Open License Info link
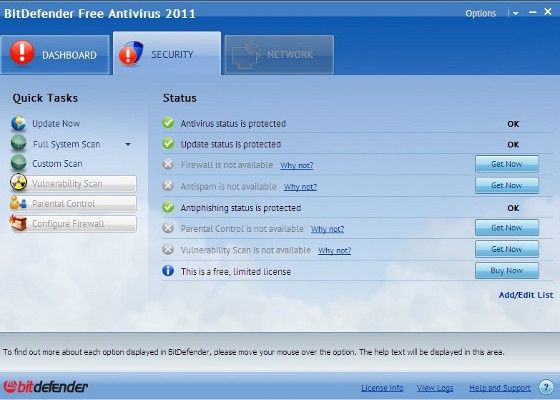Screen dimensions: 560x400 coord(382,388)
